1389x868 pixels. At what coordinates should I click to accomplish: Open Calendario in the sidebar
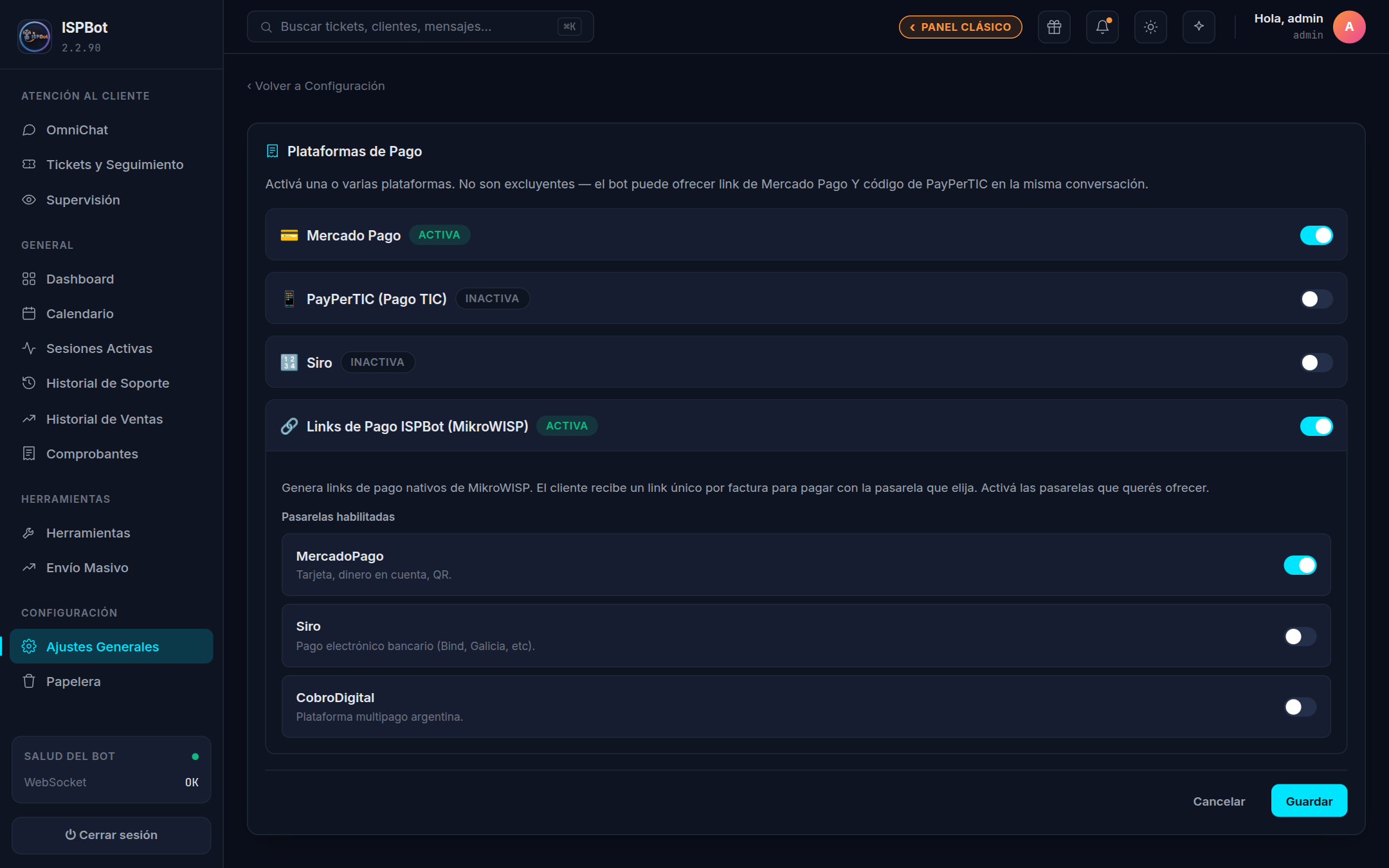[x=111, y=314]
